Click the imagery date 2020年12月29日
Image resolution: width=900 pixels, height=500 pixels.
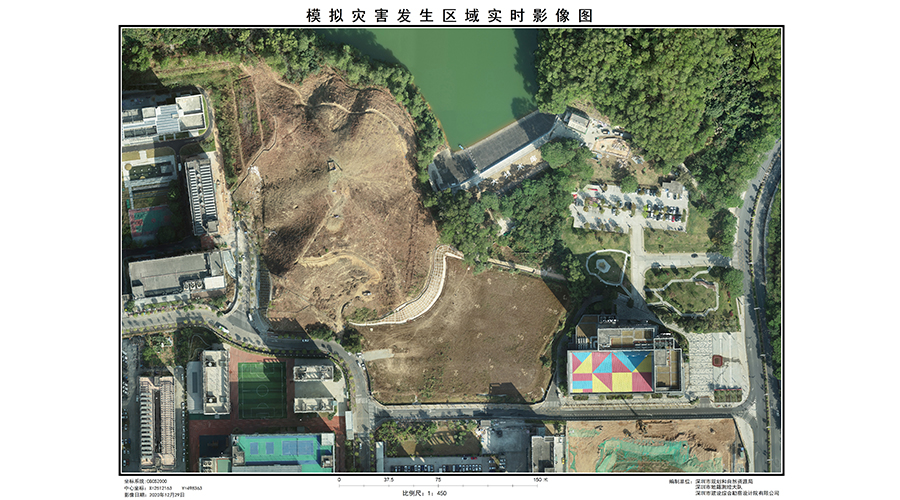click(x=166, y=495)
